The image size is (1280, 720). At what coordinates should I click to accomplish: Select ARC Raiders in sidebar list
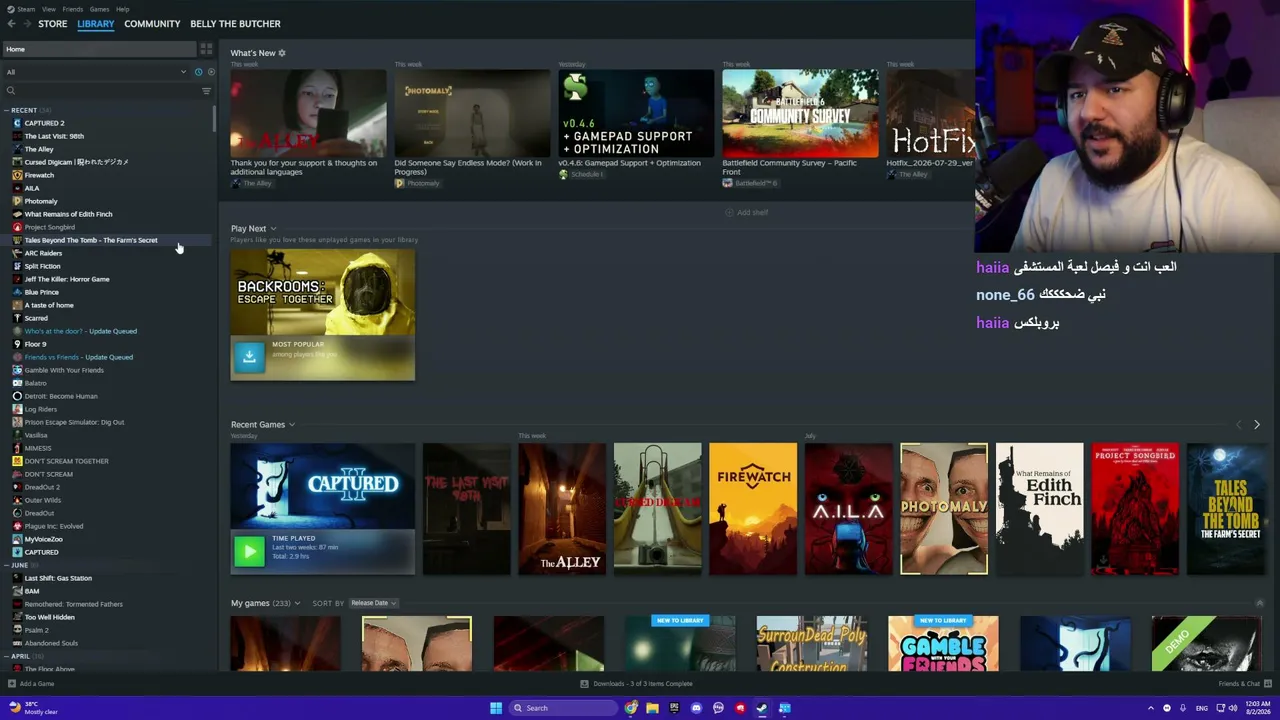coord(43,253)
